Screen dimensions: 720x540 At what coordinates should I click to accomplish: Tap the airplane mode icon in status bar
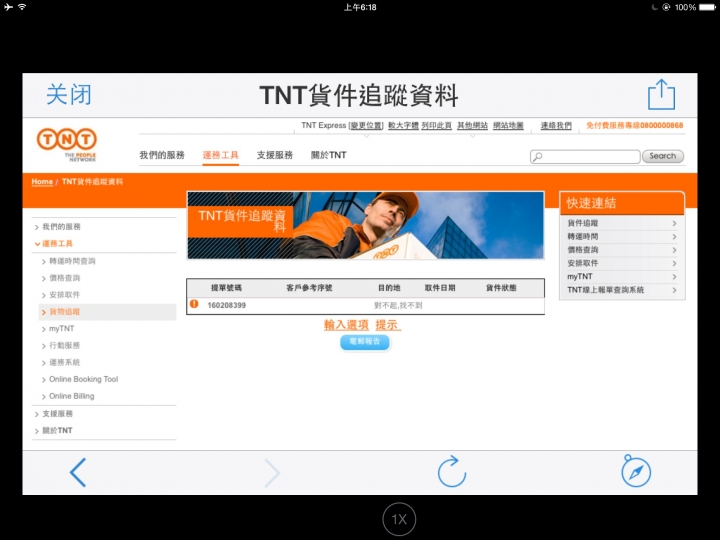click(x=8, y=7)
